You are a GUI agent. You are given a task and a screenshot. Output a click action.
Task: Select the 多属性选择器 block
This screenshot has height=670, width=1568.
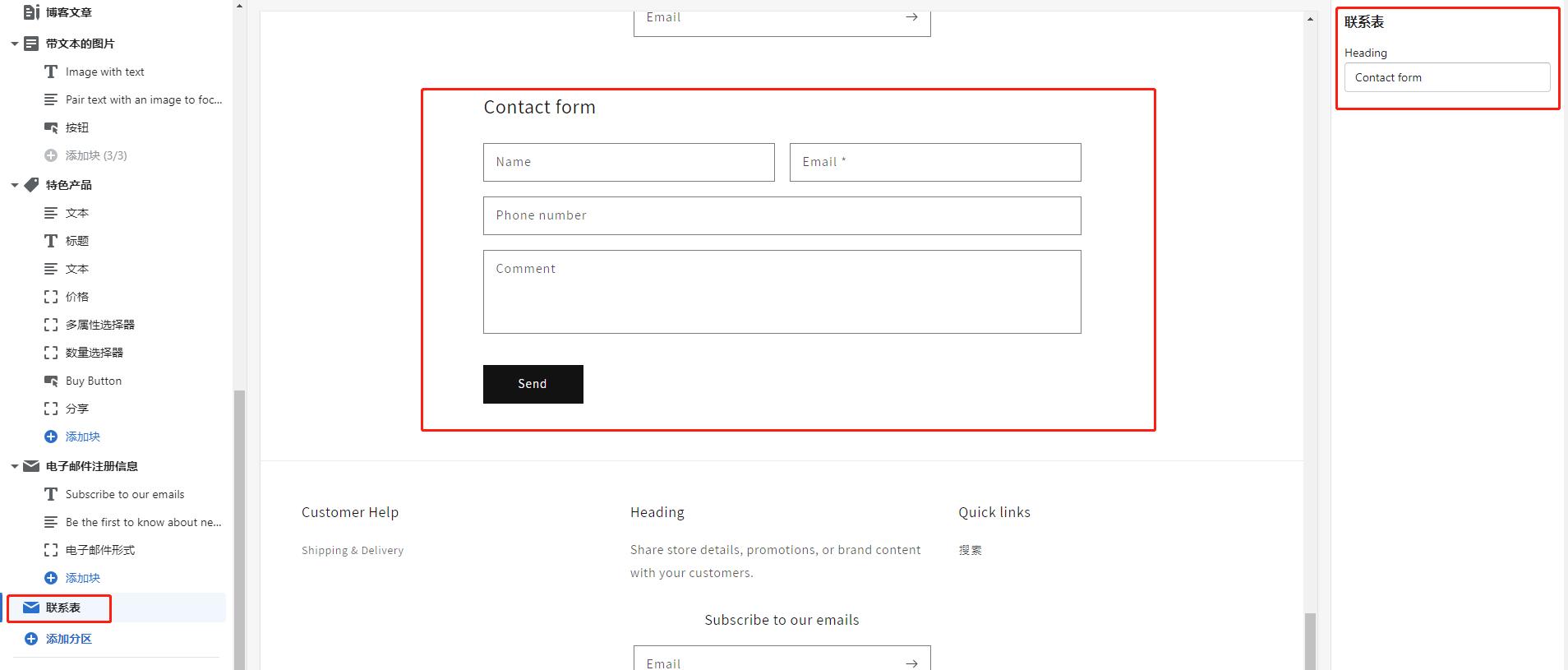click(x=100, y=325)
